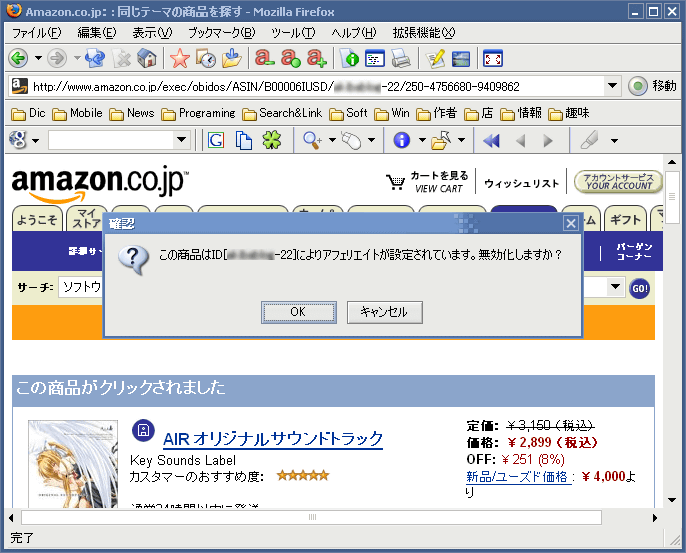The image size is (686, 553).
Task: Confirm the dialog with OK
Action: click(x=299, y=312)
